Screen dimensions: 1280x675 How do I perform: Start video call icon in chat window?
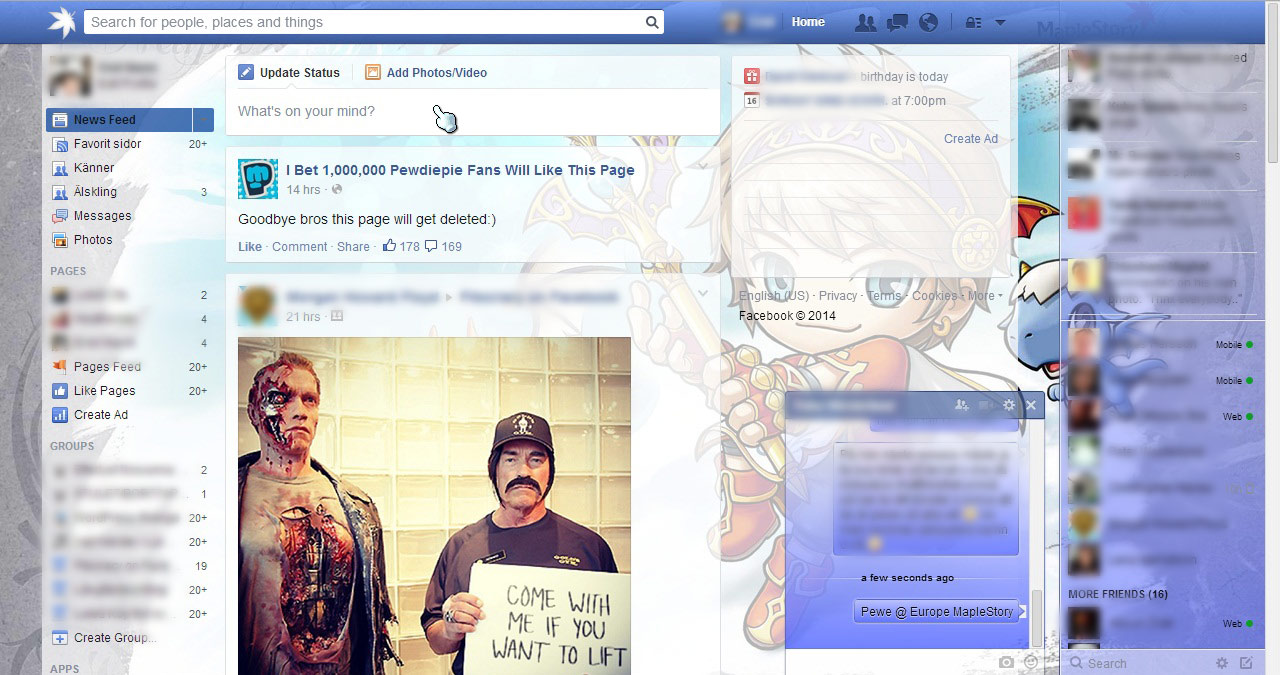tap(986, 405)
